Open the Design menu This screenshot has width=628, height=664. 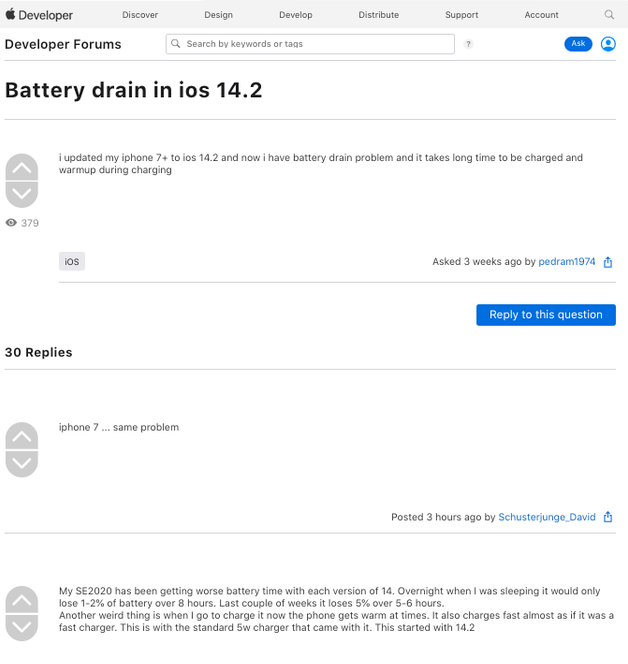pos(219,15)
